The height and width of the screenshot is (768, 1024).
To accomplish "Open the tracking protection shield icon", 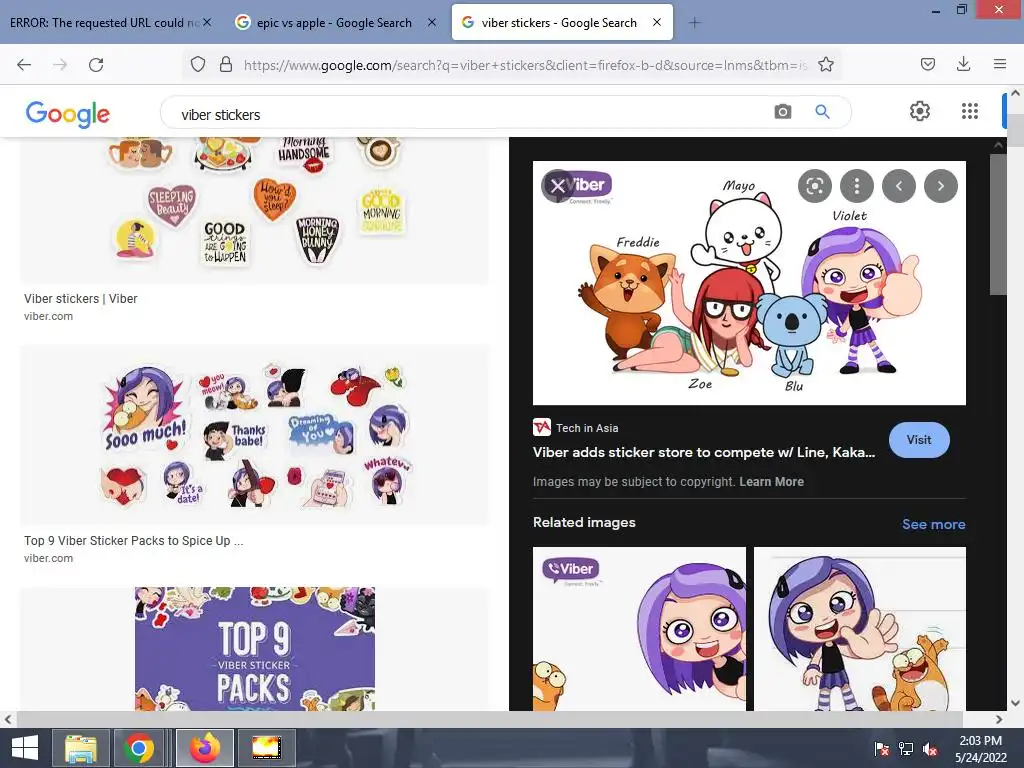I will tap(198, 64).
